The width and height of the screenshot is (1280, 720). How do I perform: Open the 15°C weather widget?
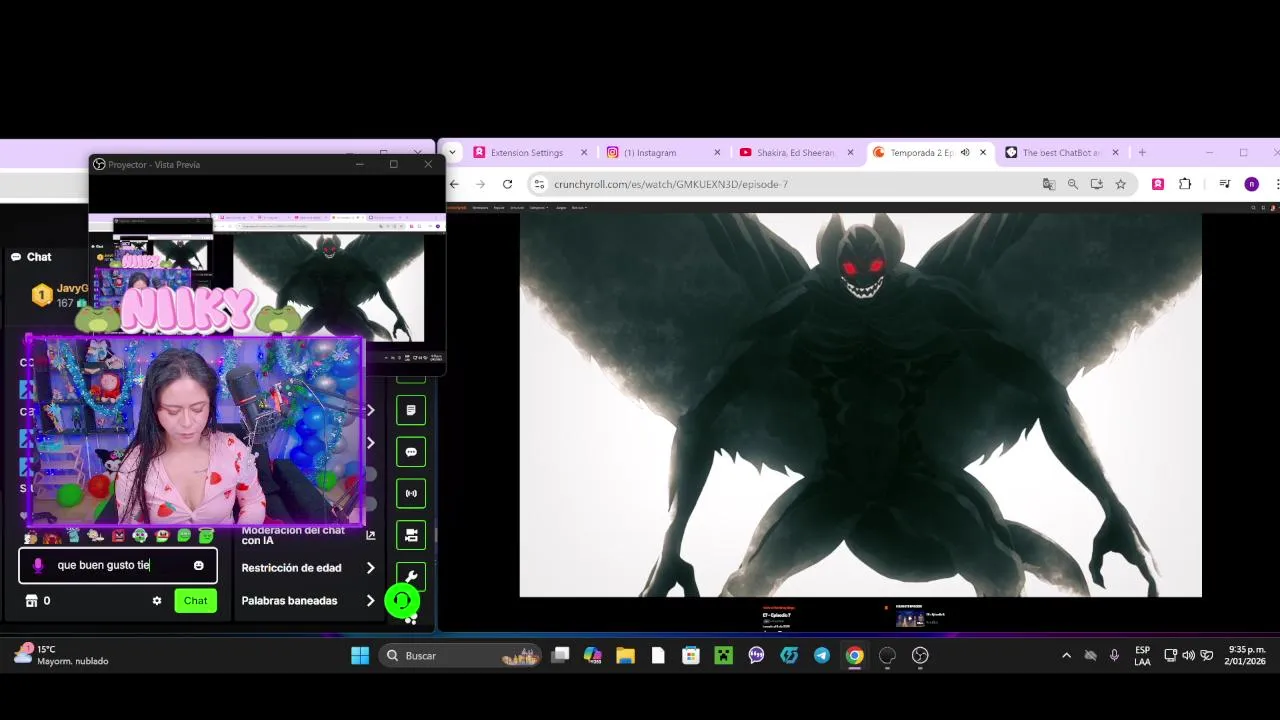[x=62, y=656]
